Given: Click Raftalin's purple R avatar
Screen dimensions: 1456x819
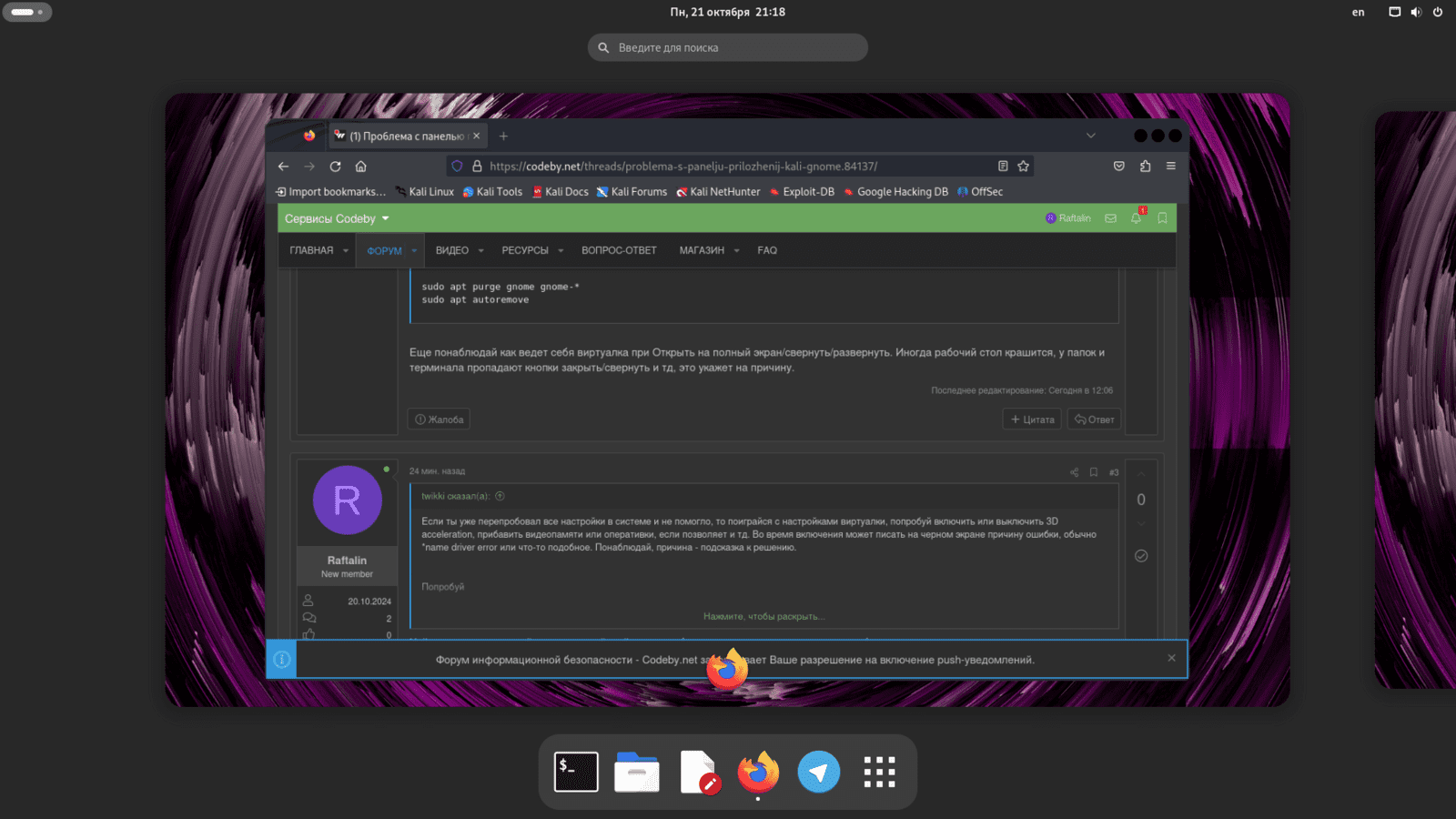Looking at the screenshot, I should tap(348, 500).
